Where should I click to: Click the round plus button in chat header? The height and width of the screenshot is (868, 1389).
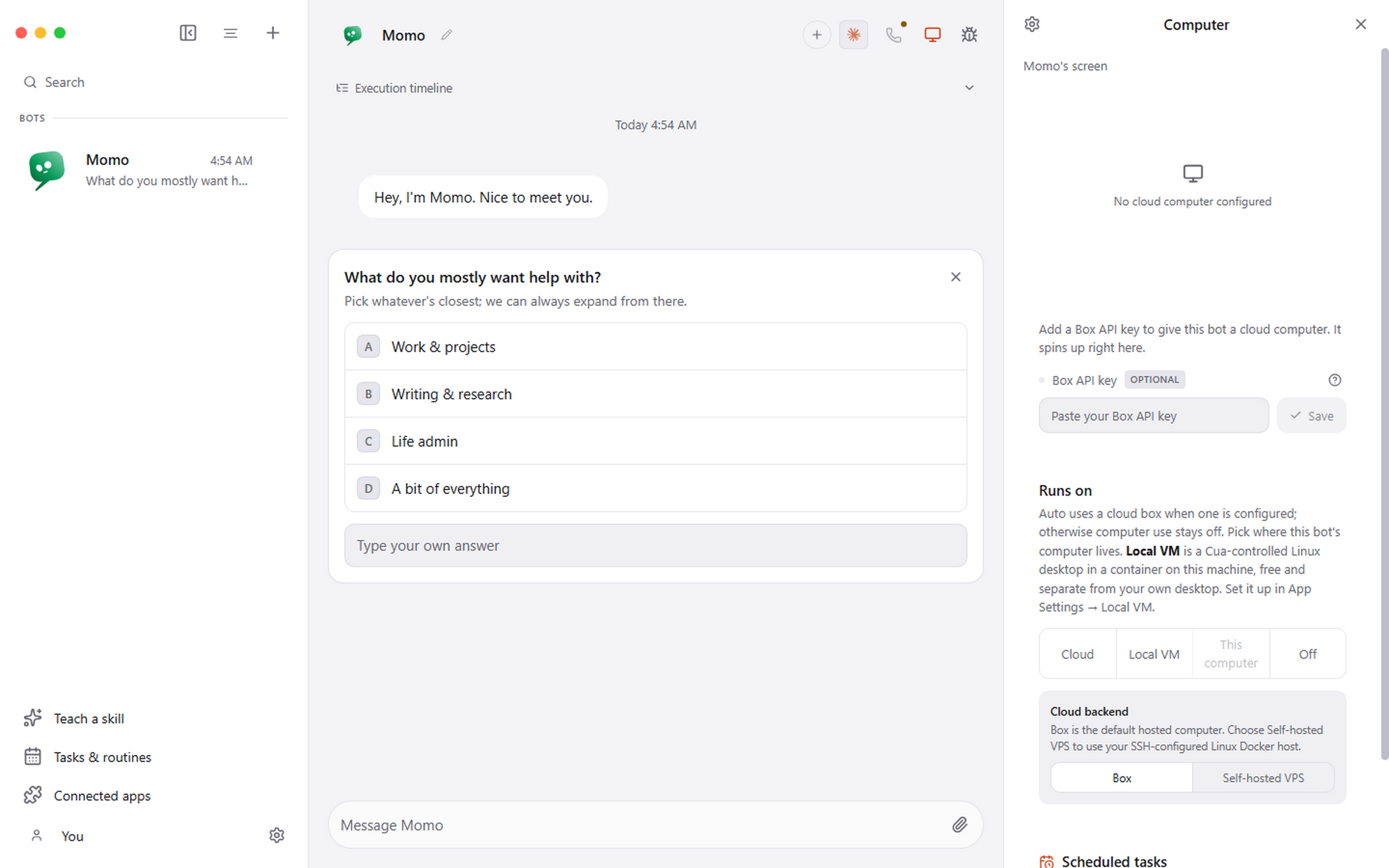(x=817, y=35)
